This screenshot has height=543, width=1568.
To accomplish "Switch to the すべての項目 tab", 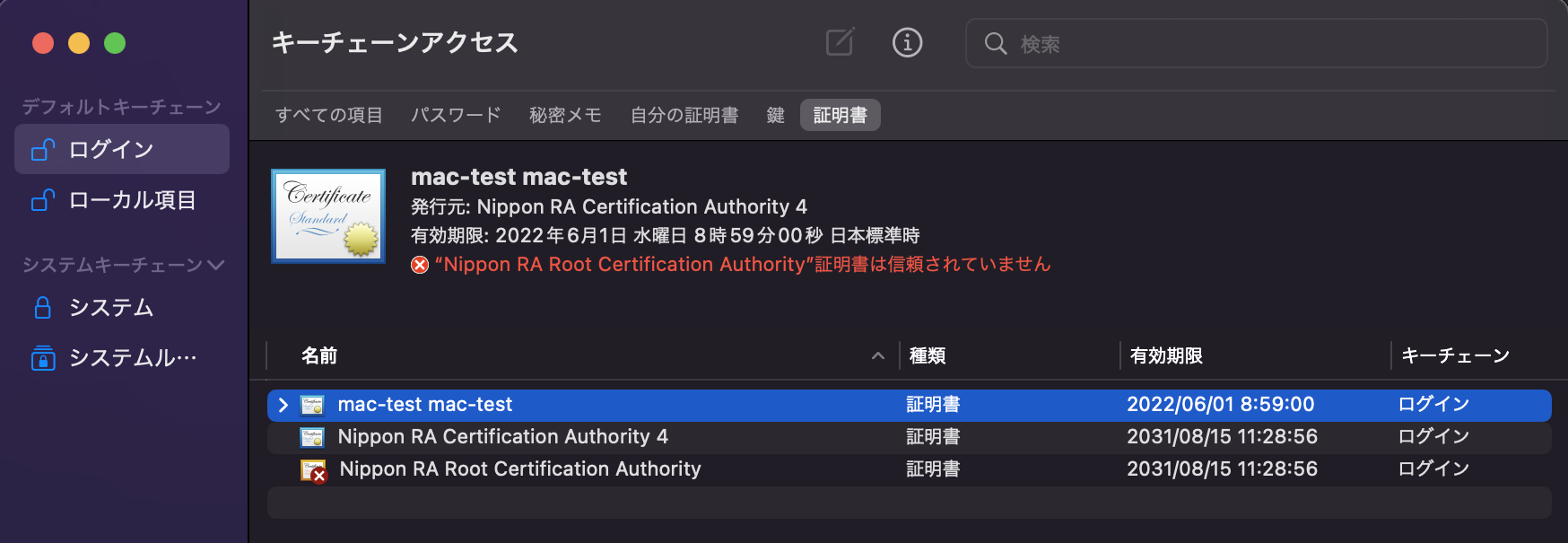I will point(328,115).
